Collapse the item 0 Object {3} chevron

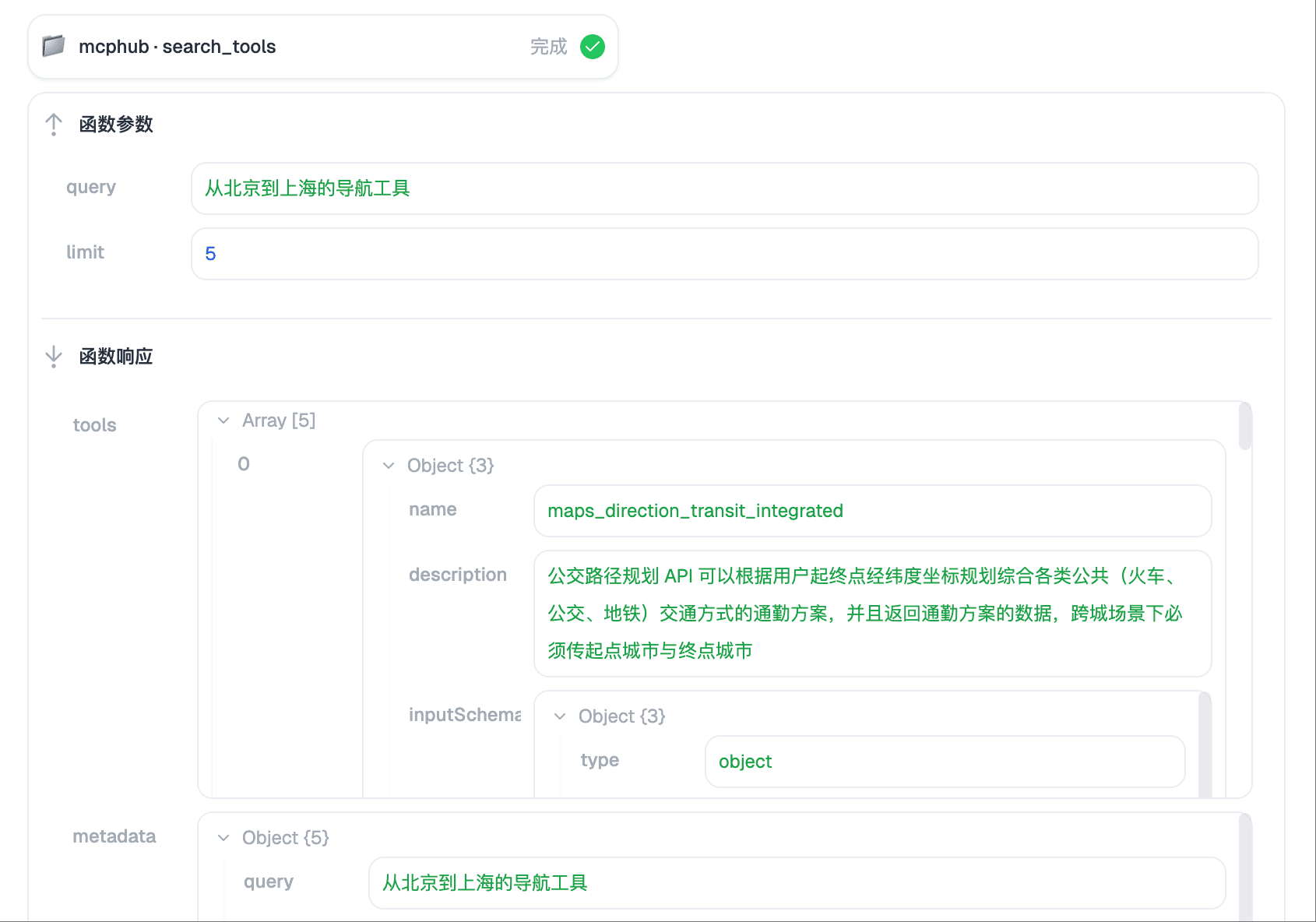389,466
